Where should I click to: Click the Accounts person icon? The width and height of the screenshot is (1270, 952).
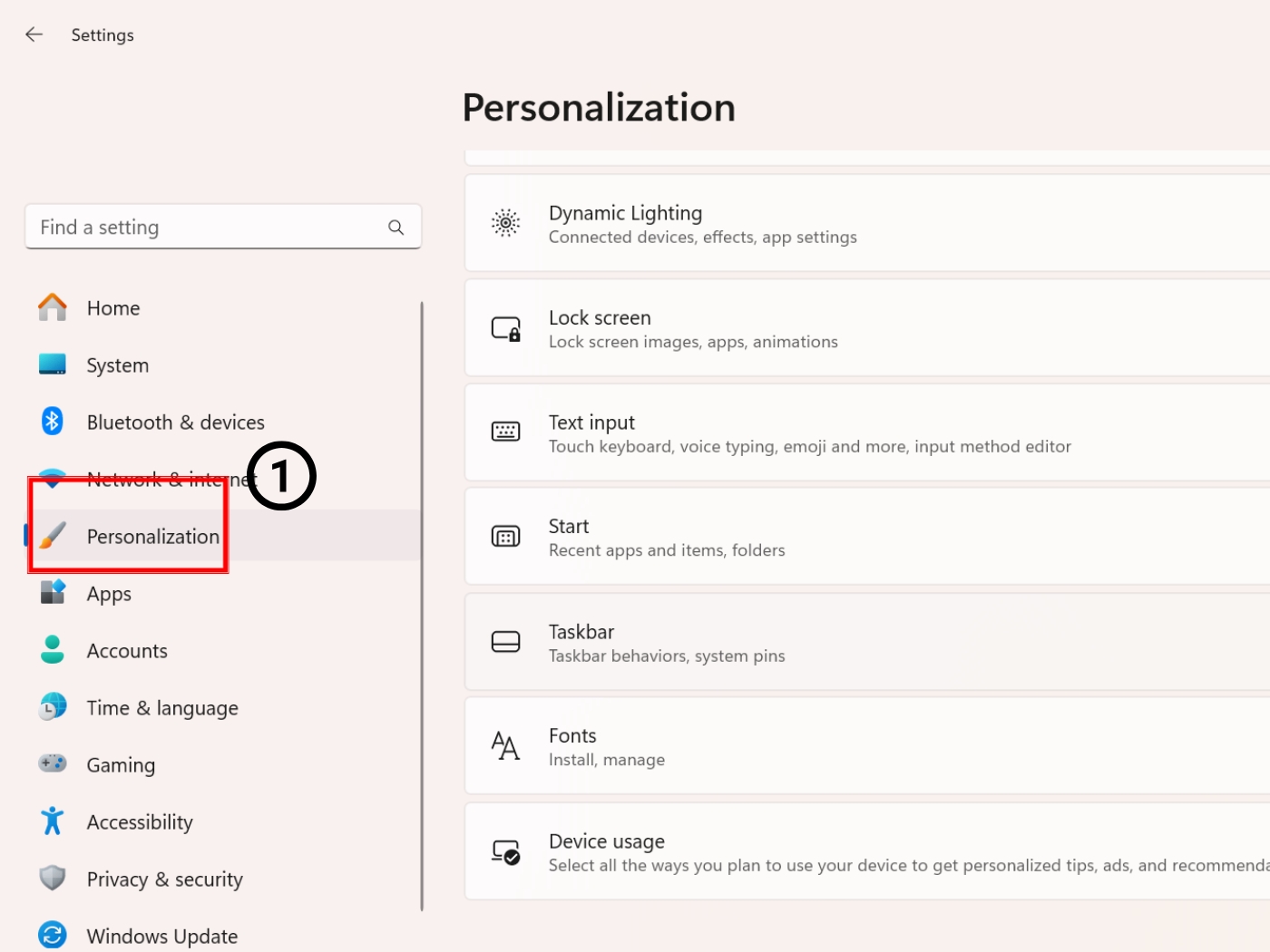(x=53, y=649)
